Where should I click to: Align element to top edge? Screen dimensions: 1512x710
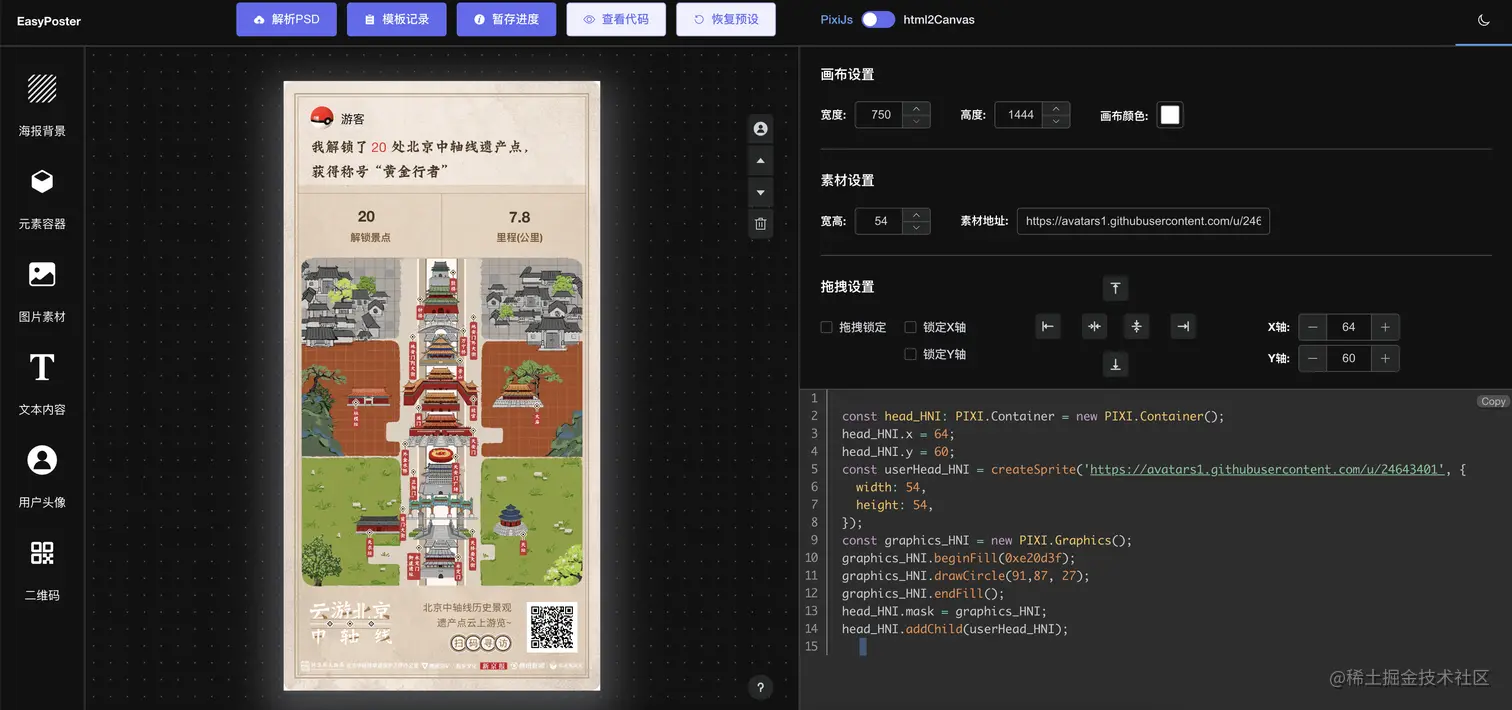pos(1115,288)
